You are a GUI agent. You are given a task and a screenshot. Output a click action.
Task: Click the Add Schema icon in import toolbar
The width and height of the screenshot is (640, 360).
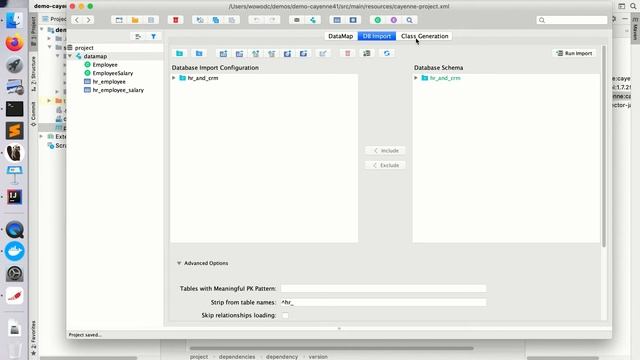[199, 53]
